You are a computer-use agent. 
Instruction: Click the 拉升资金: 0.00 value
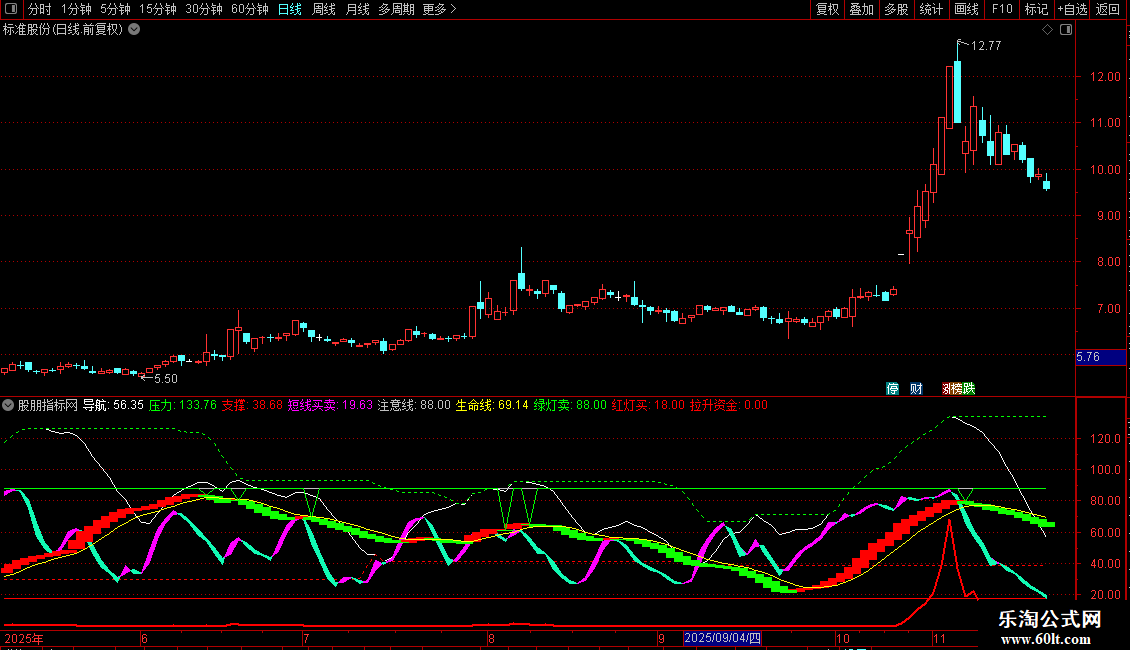[729, 405]
